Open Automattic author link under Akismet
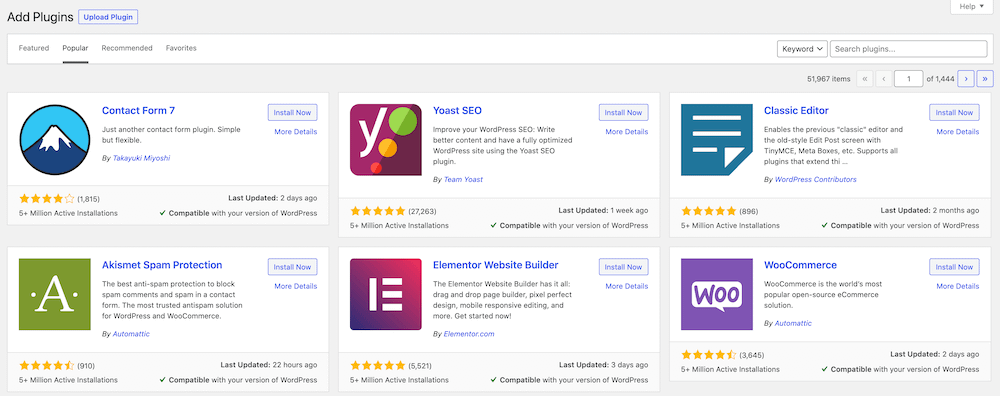The image size is (1000, 396). click(x=131, y=334)
